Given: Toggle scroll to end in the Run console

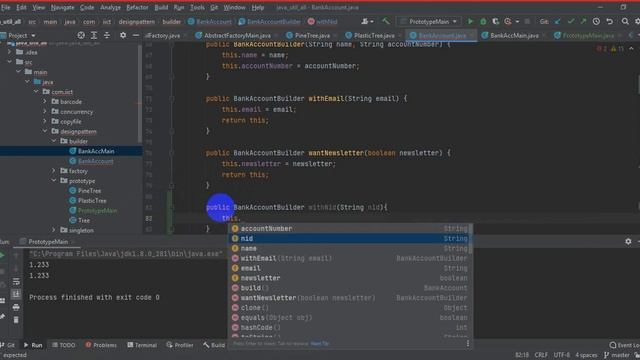Looking at the screenshot, I should pos(16,294).
